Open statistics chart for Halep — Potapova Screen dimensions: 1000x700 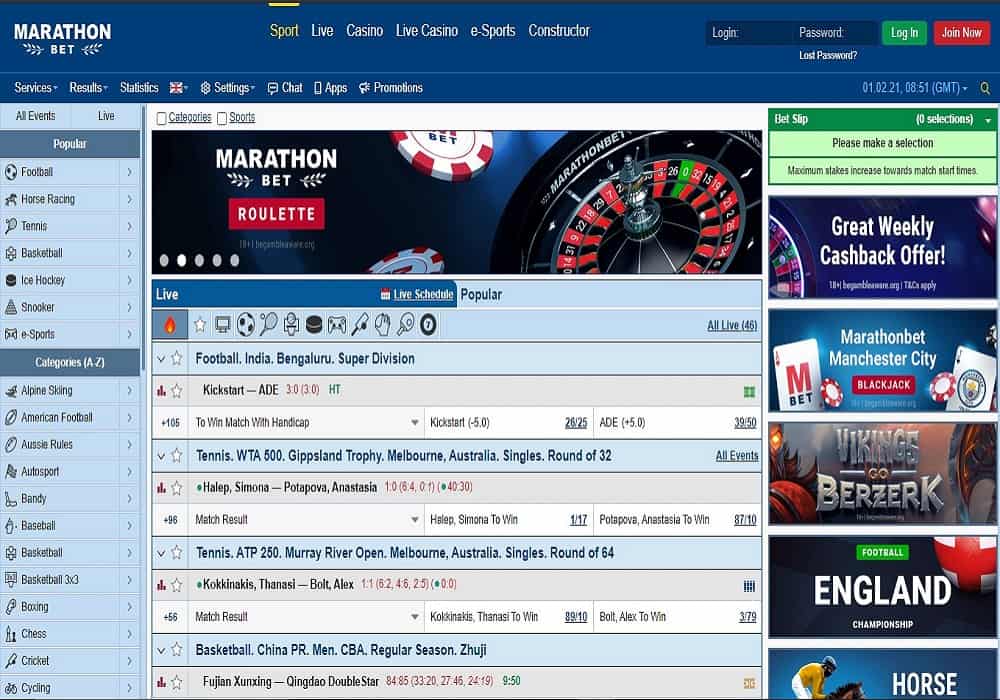click(x=161, y=488)
